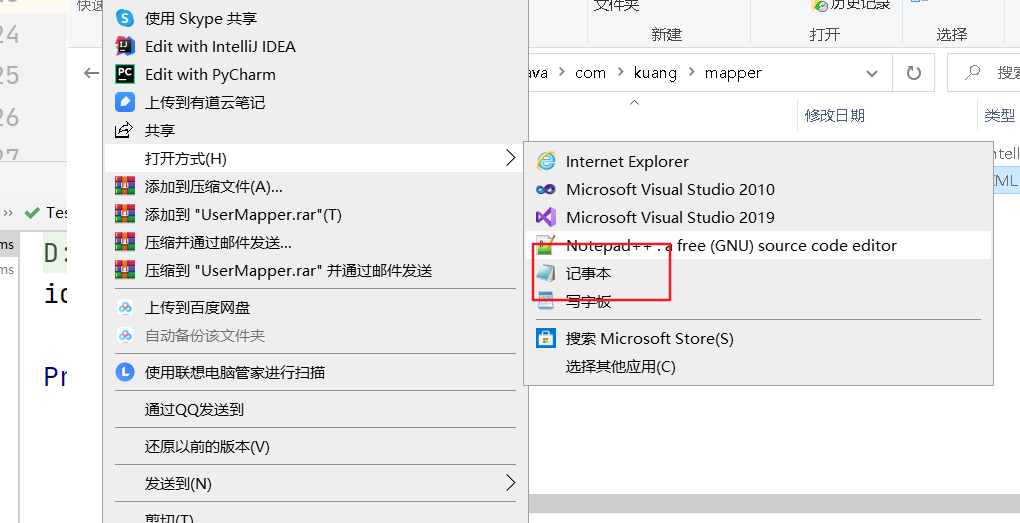Select 选择其他应用(C)

click(x=758, y=366)
